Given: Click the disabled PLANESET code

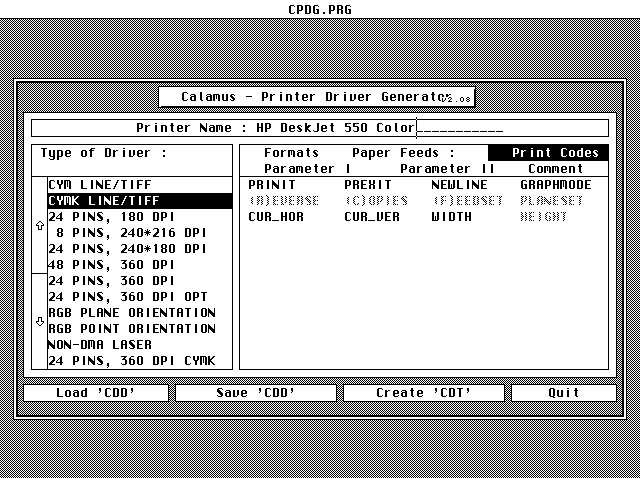Looking at the screenshot, I should (551, 201).
